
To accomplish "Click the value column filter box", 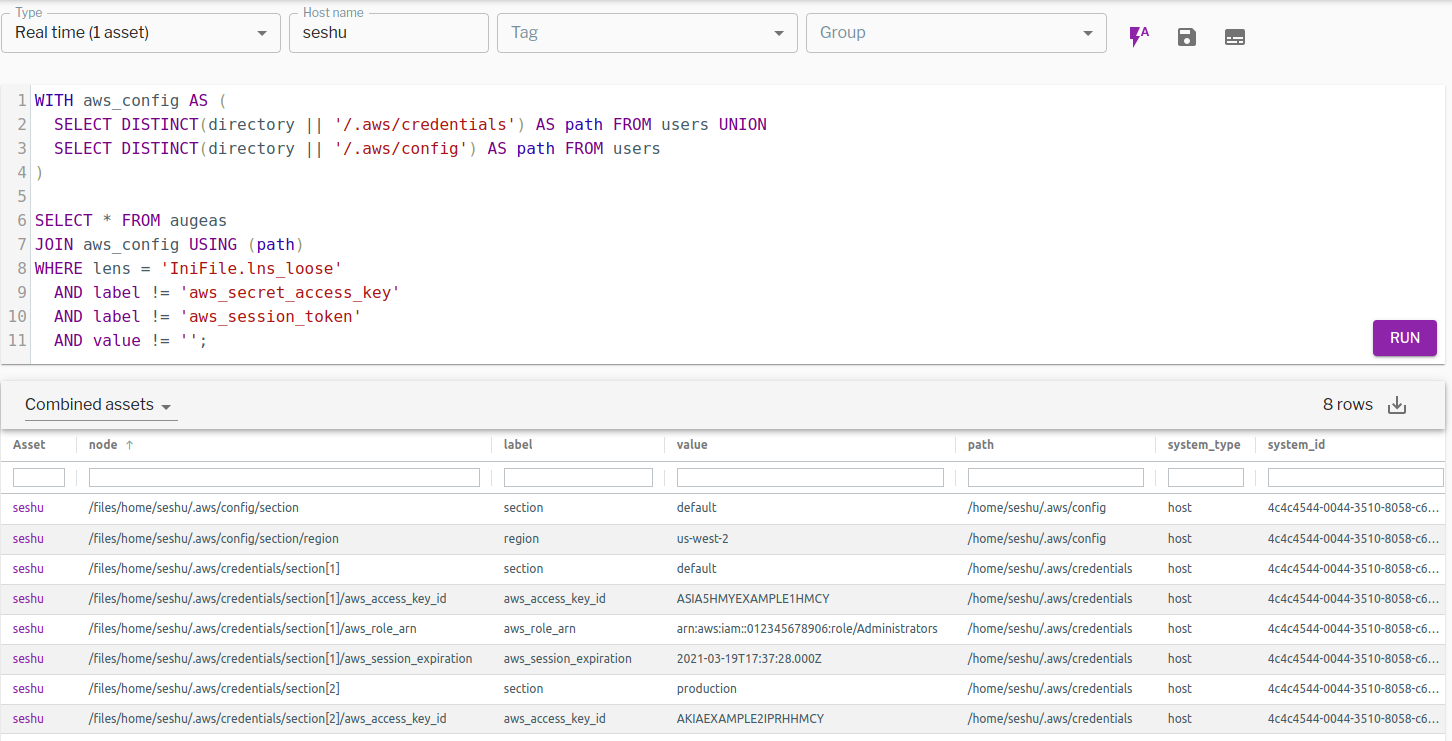I will [810, 477].
